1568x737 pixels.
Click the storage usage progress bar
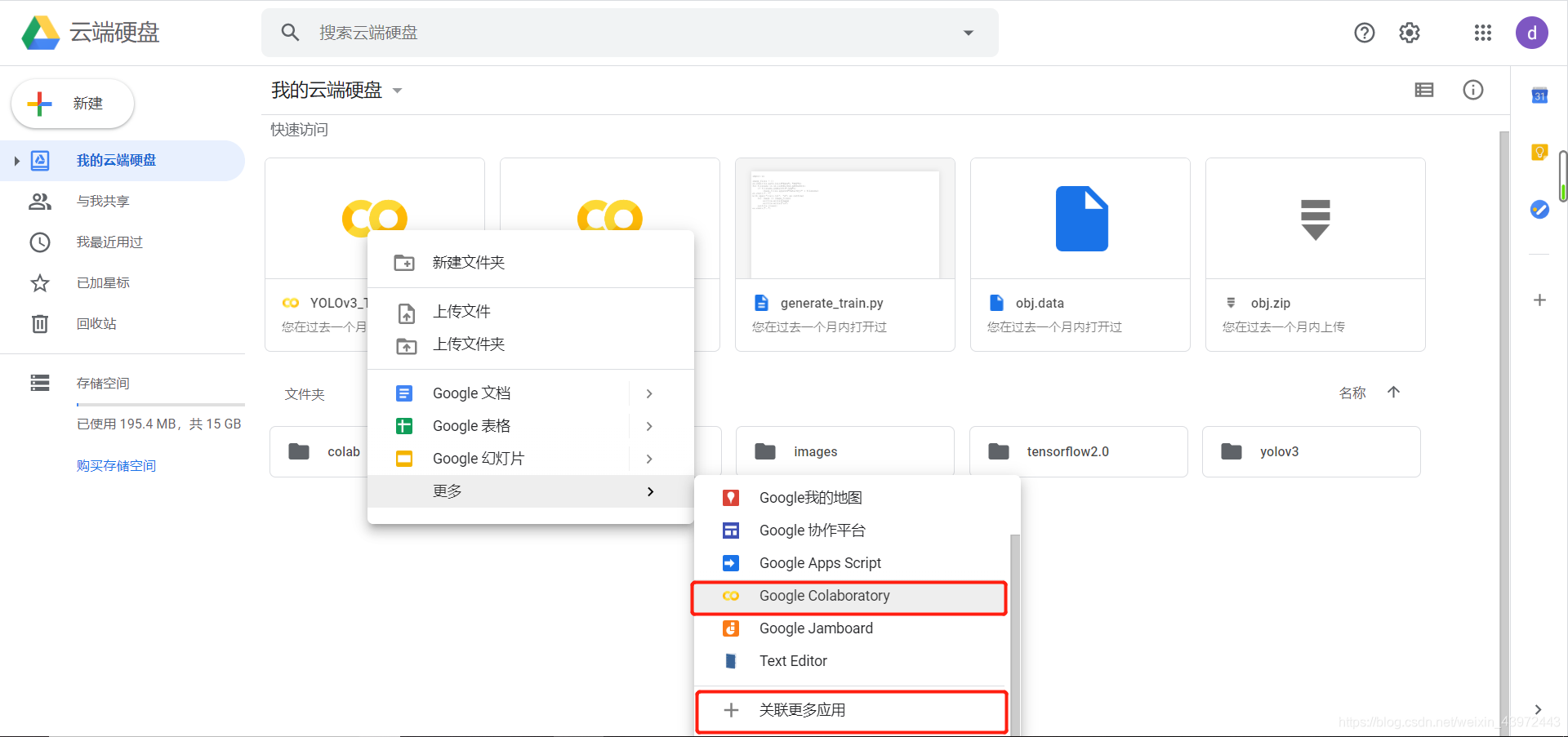click(x=161, y=404)
